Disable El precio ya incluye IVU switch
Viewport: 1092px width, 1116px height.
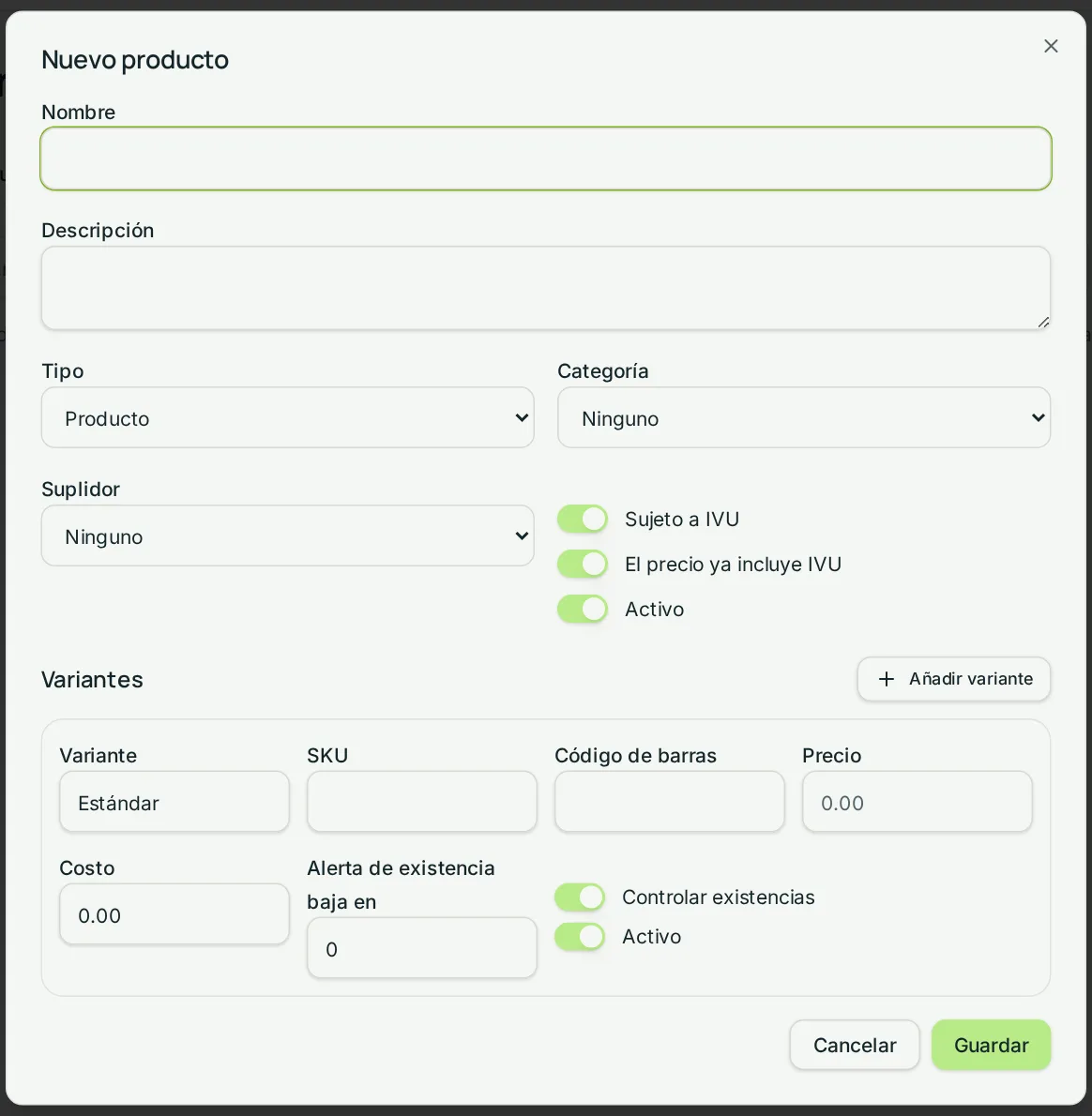click(583, 564)
